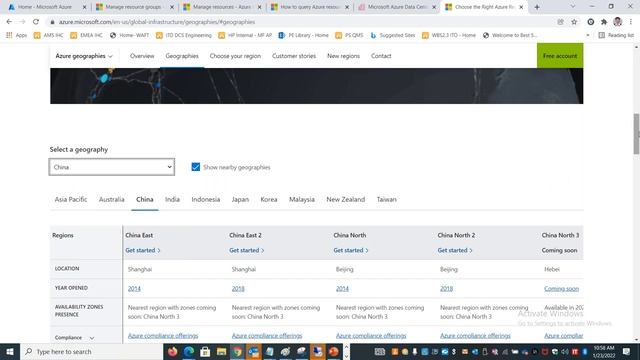Select the Taiwan tab
Screen dimensions: 640x360
[x=387, y=199]
